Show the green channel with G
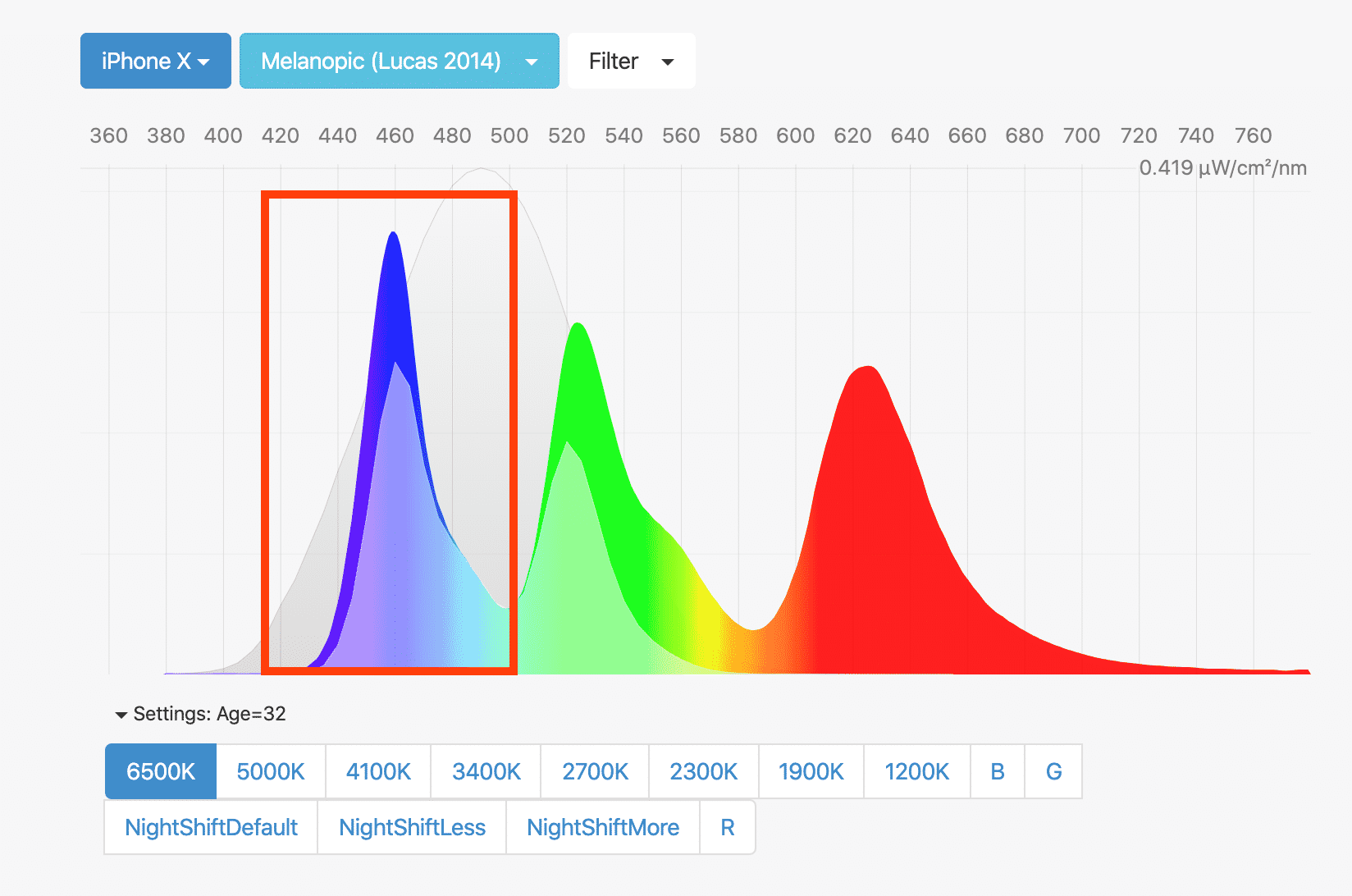Screen dimensions: 1352x896 coord(1053,771)
